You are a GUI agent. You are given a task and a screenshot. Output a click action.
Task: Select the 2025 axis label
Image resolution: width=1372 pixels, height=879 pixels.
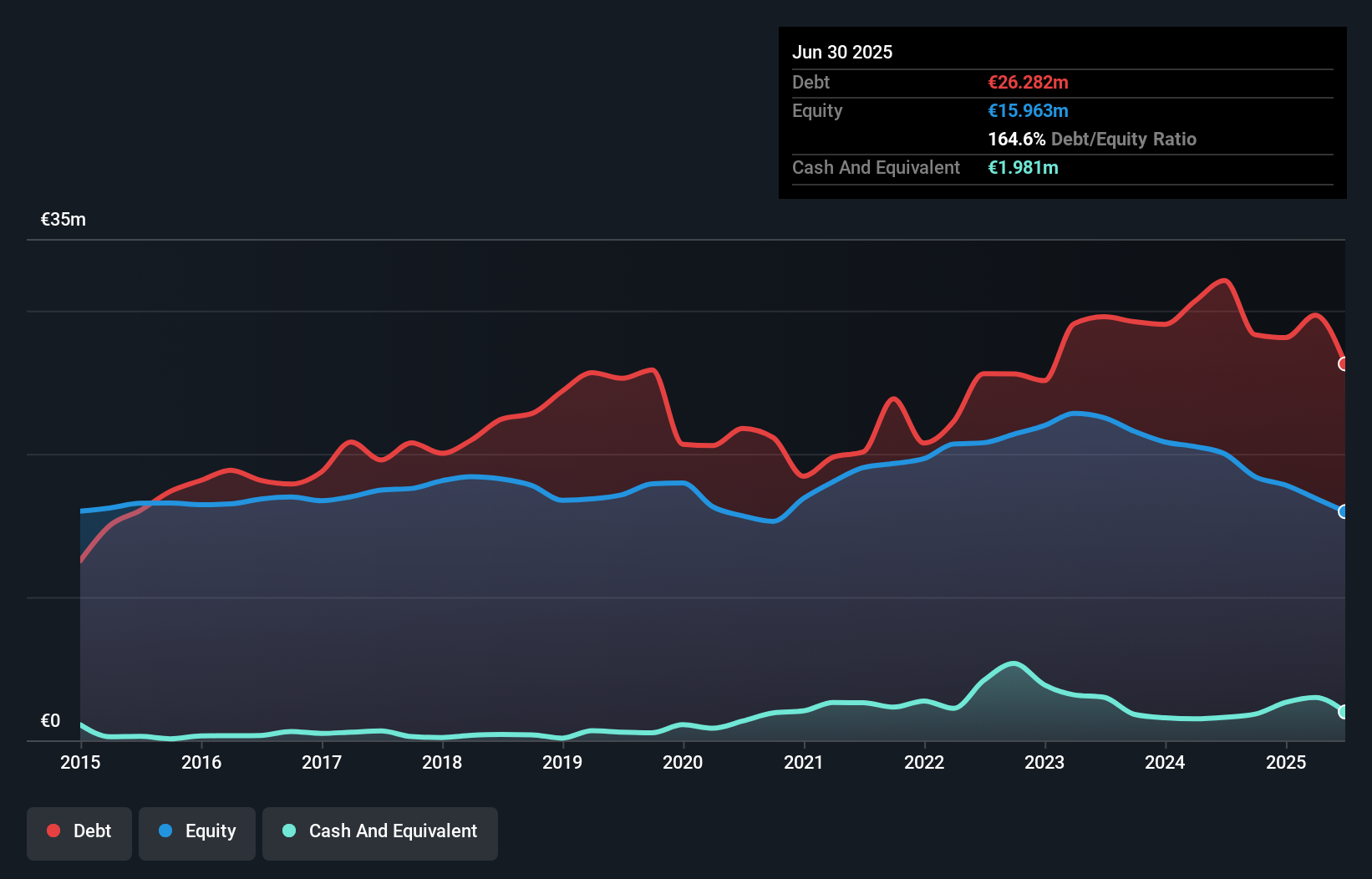[x=1286, y=763]
